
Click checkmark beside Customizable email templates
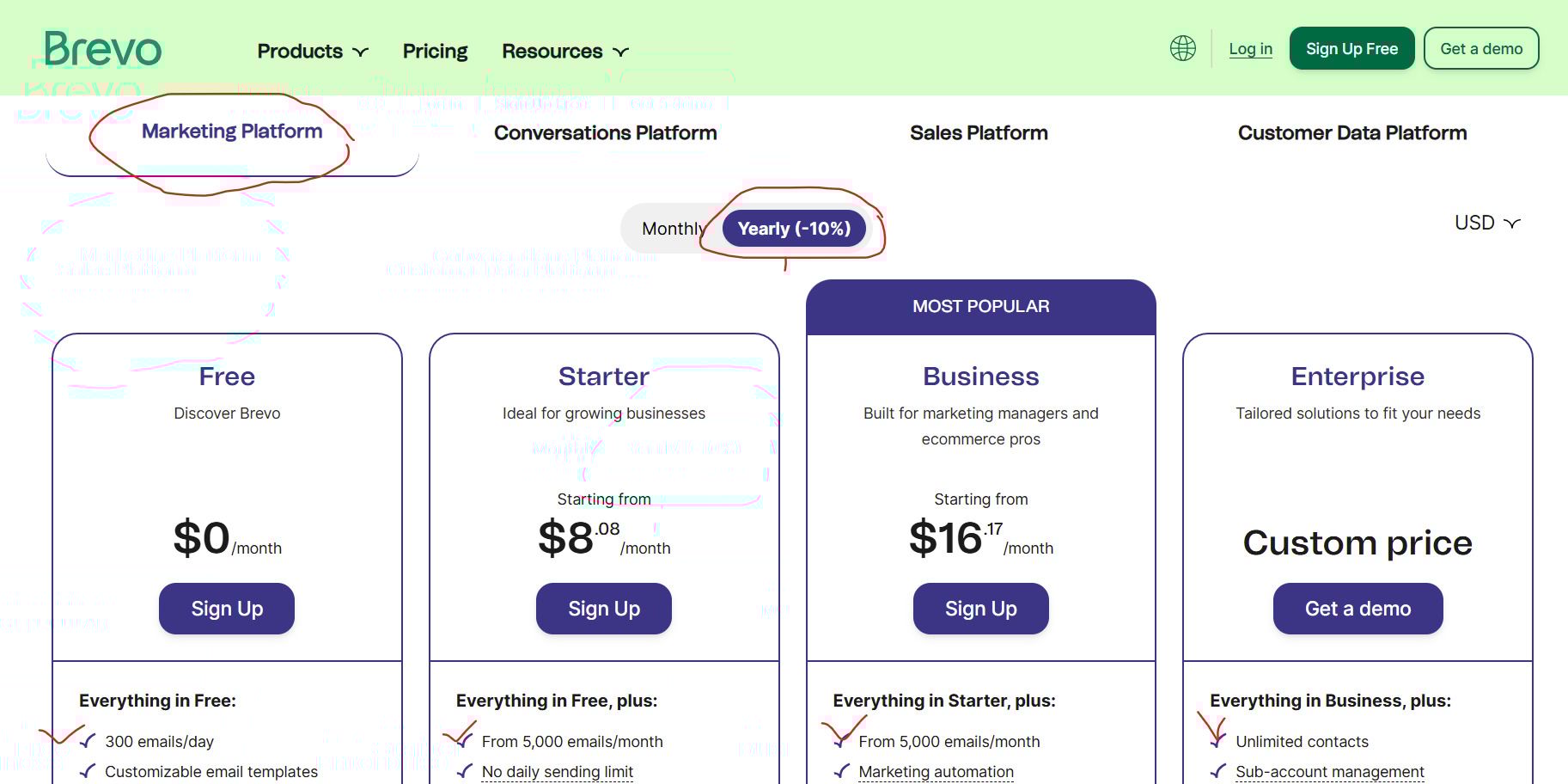(x=88, y=771)
